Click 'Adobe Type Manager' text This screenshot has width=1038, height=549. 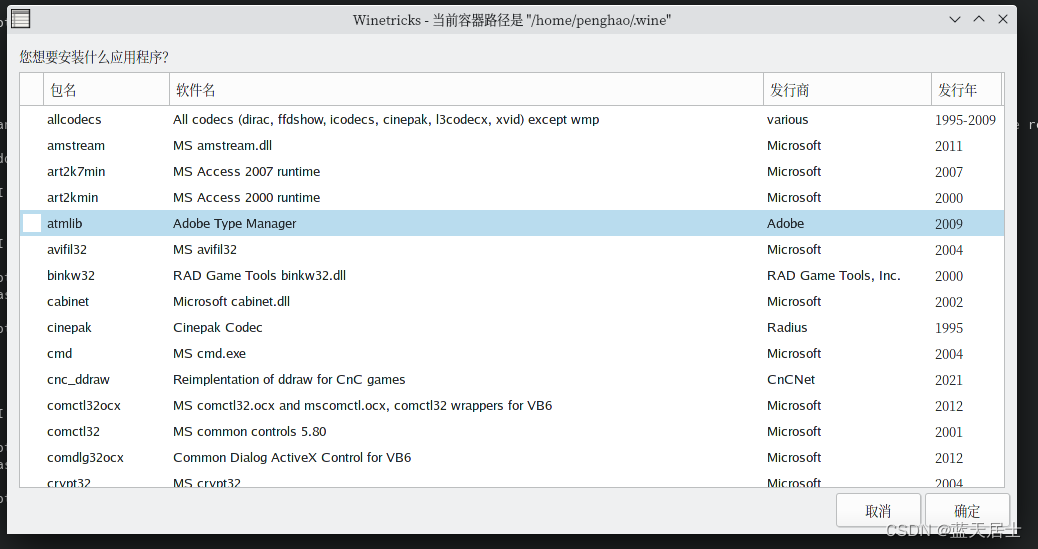click(x=234, y=223)
